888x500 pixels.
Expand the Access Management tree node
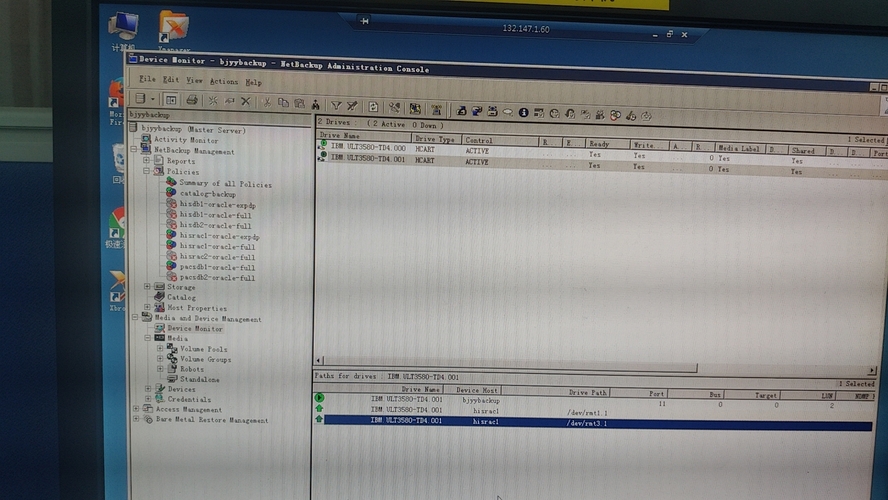[136, 408]
